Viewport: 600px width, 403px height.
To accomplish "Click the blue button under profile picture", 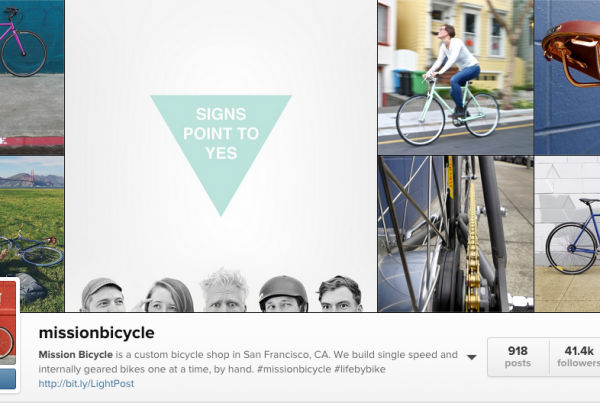I will tap(8, 379).
